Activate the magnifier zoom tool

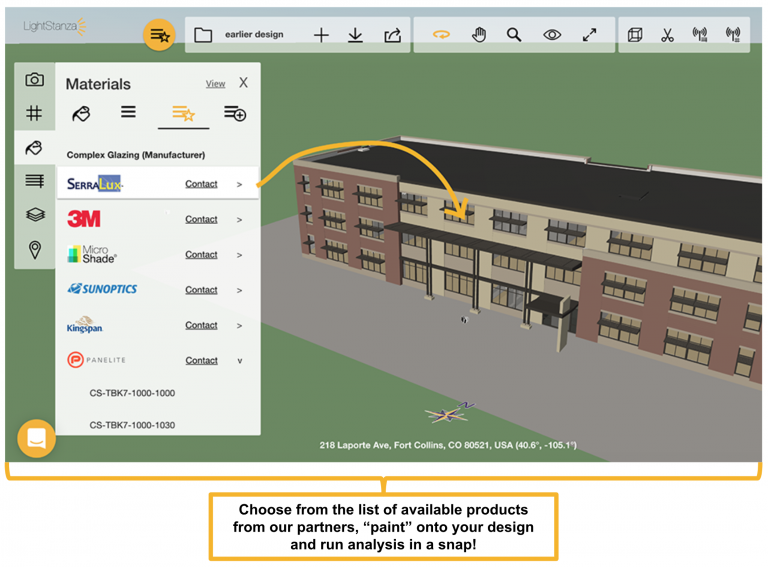tap(514, 35)
